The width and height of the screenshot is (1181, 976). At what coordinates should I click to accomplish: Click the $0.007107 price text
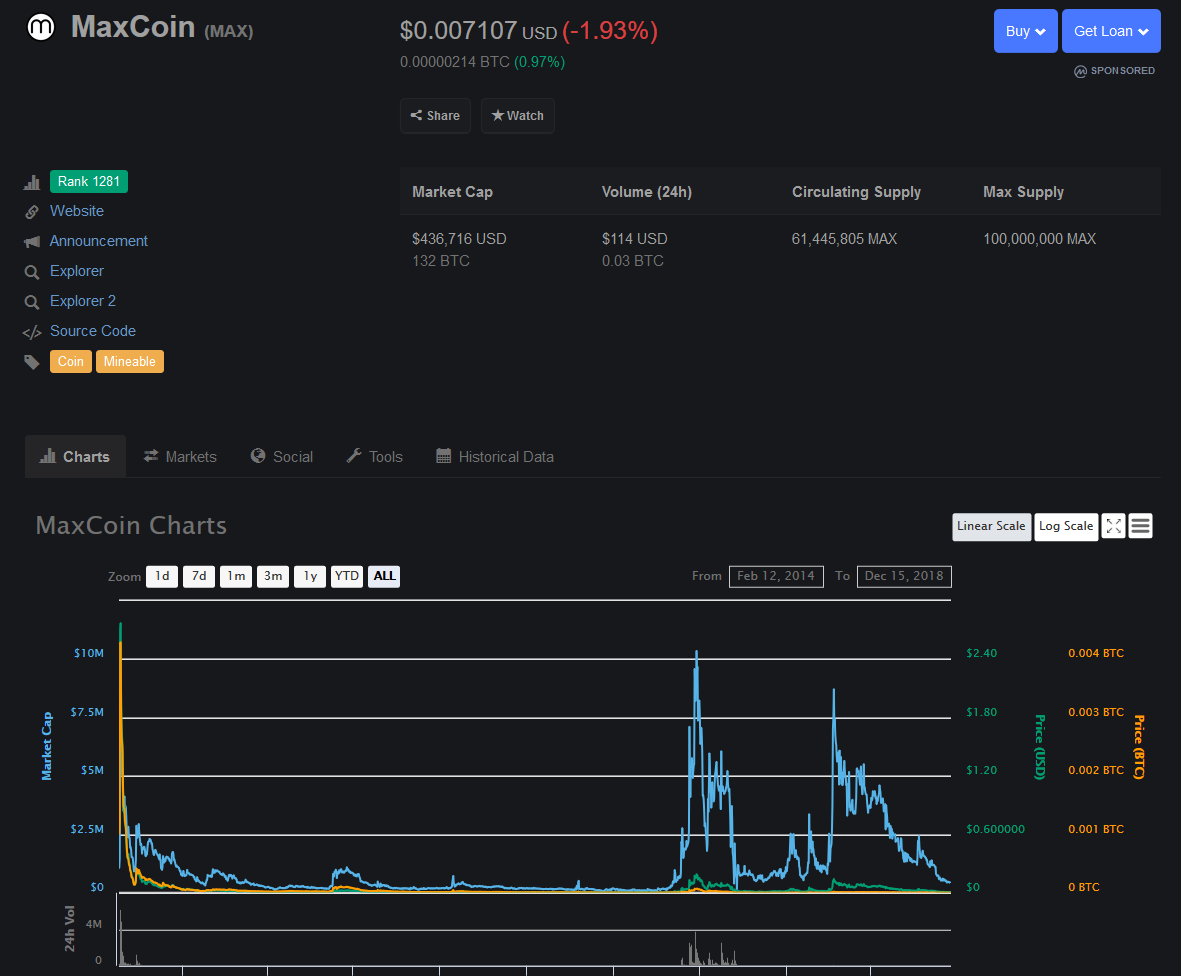[x=459, y=31]
